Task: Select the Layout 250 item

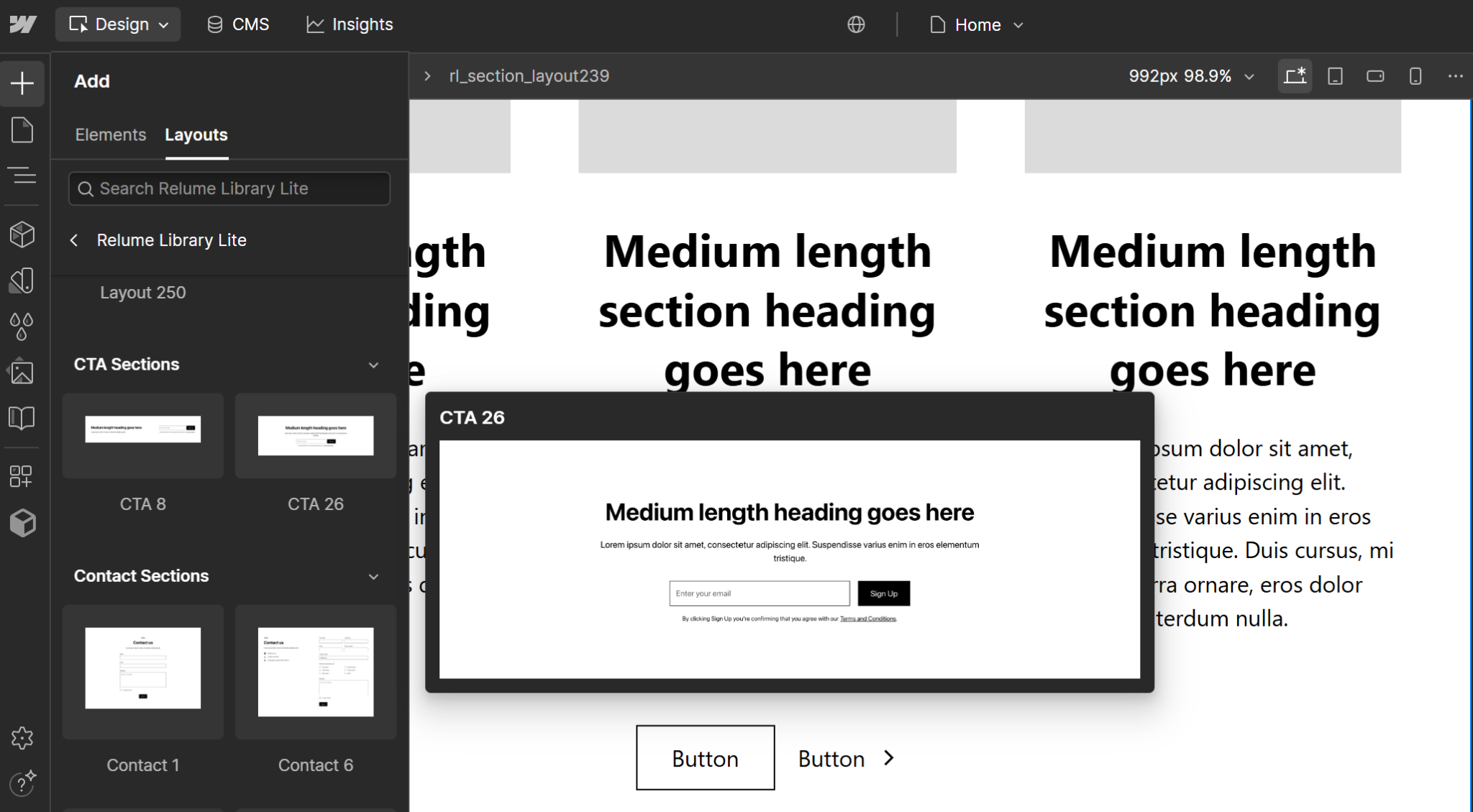Action: pyautogui.click(x=142, y=293)
